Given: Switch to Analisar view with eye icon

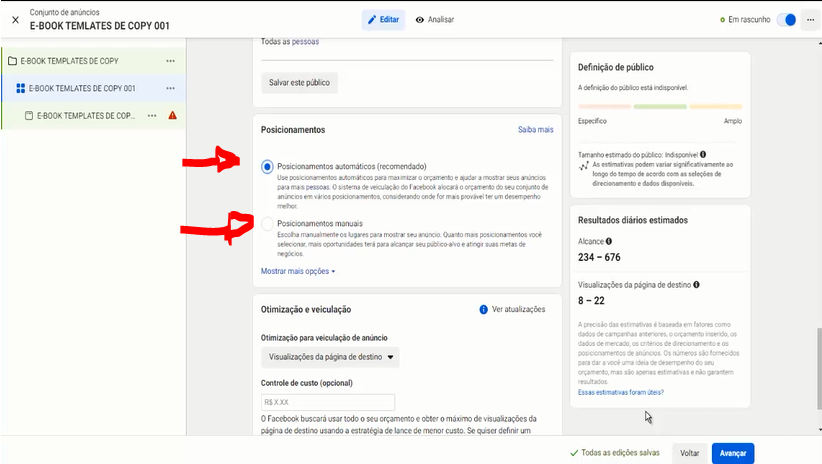Looking at the screenshot, I should [435, 20].
